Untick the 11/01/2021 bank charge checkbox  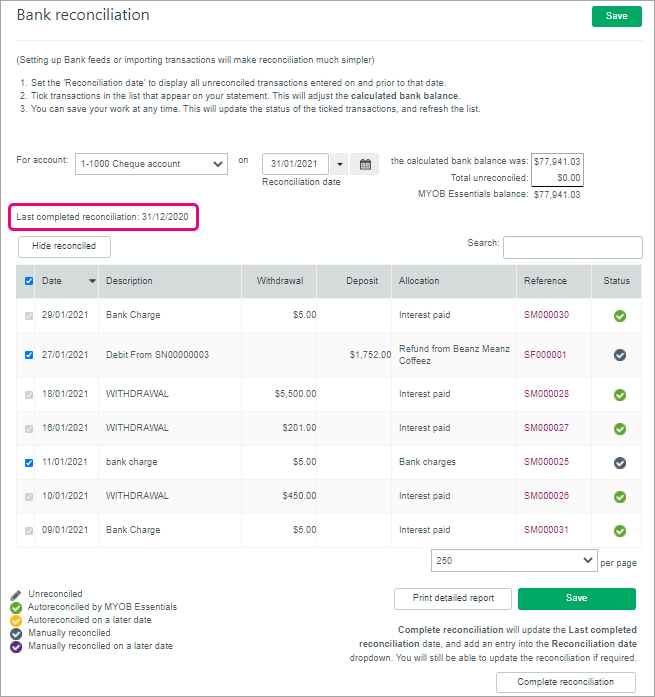coord(28,462)
